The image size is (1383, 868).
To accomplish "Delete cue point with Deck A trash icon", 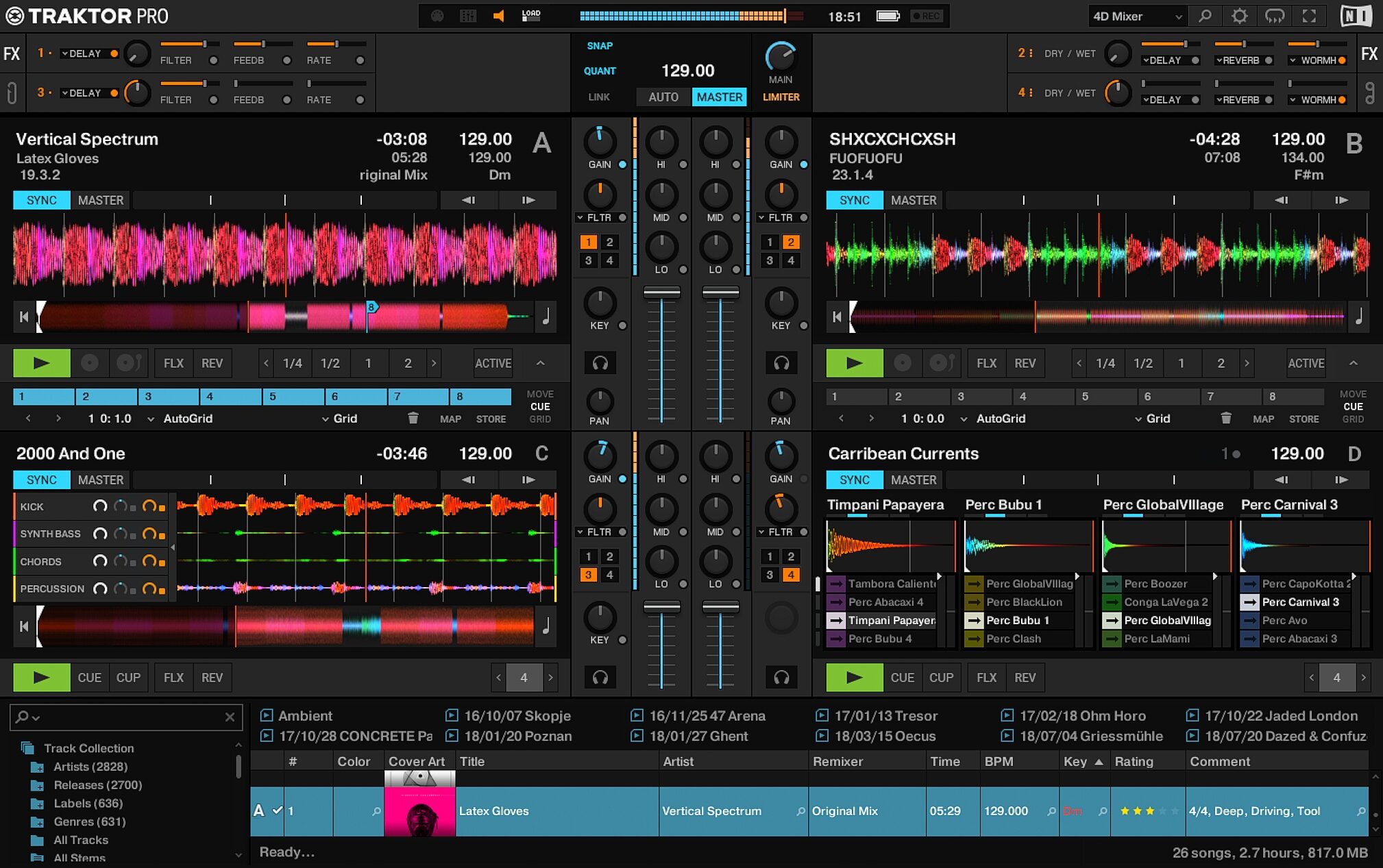I will coord(413,418).
